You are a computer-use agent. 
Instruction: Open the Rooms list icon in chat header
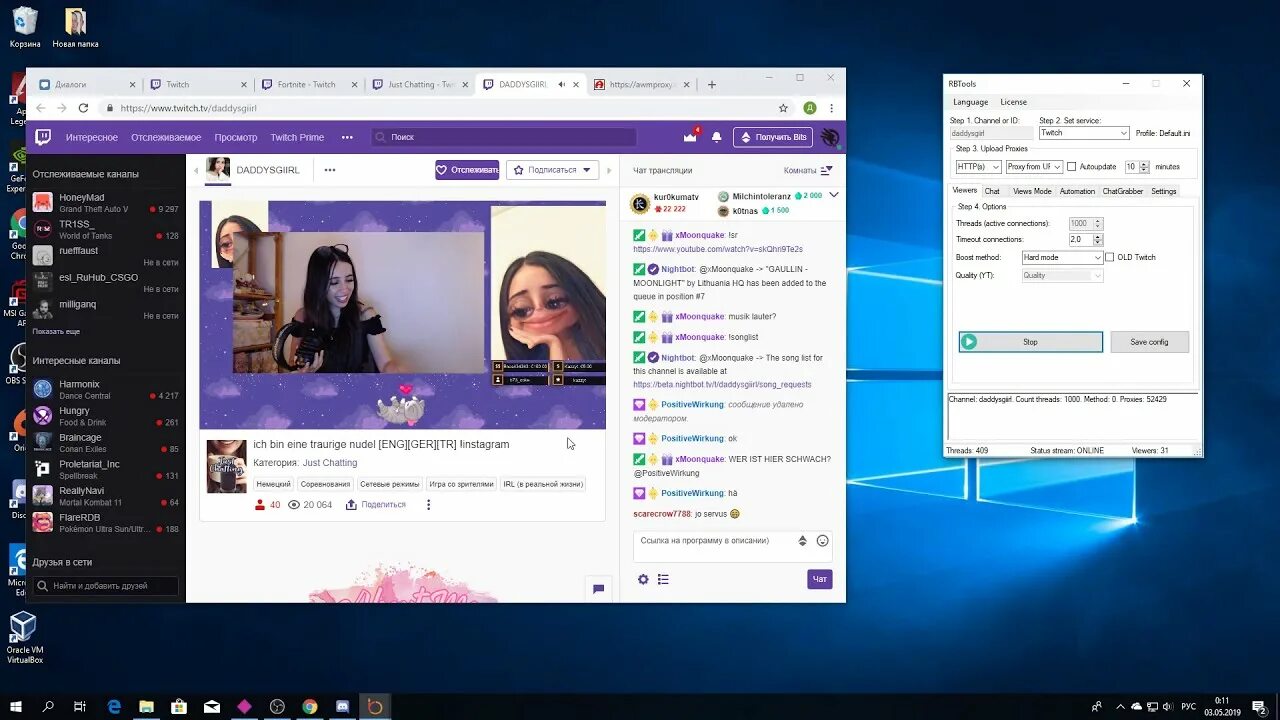[x=826, y=170]
